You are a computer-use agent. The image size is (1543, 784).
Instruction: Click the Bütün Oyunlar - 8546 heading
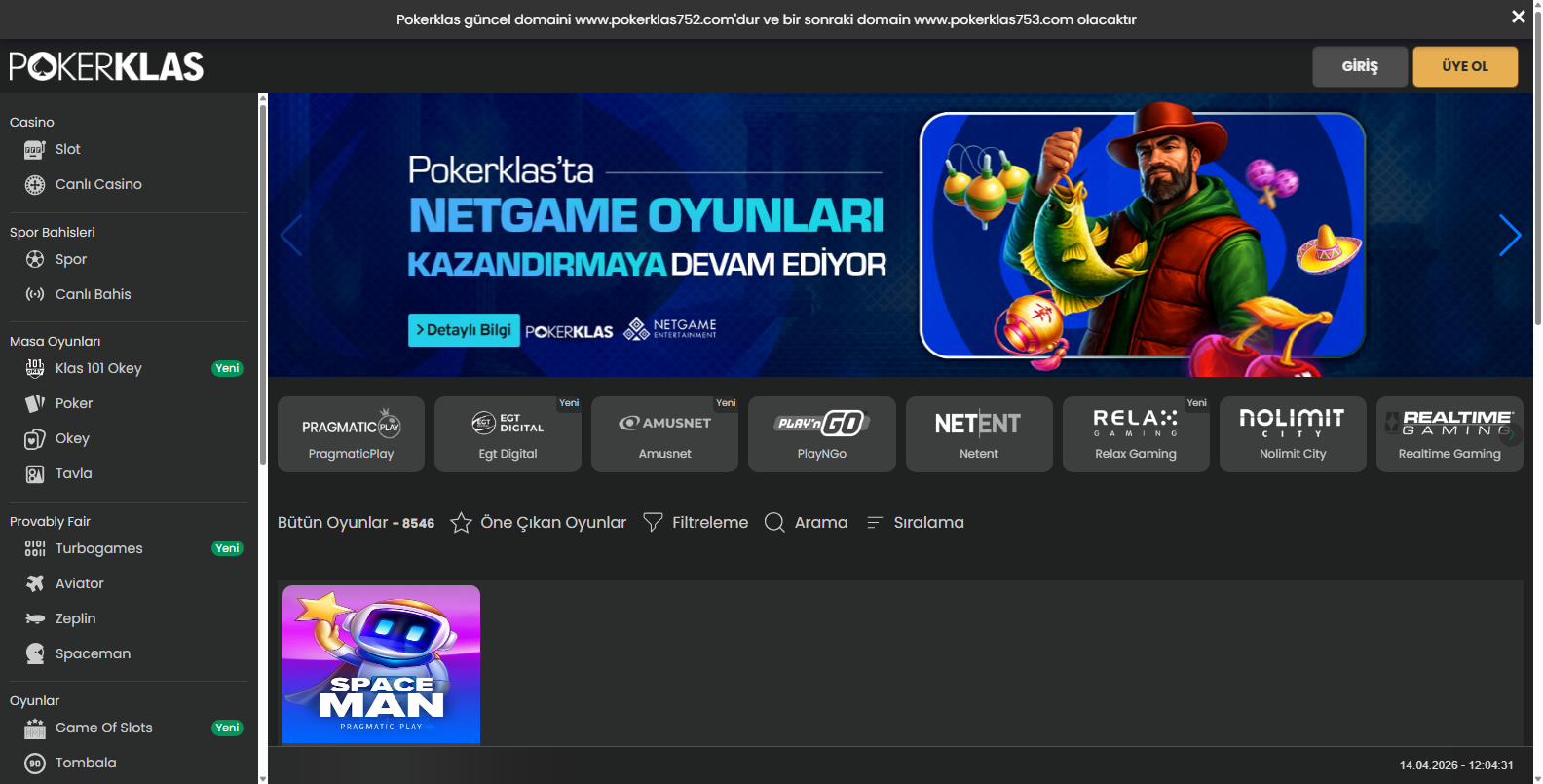click(x=356, y=523)
